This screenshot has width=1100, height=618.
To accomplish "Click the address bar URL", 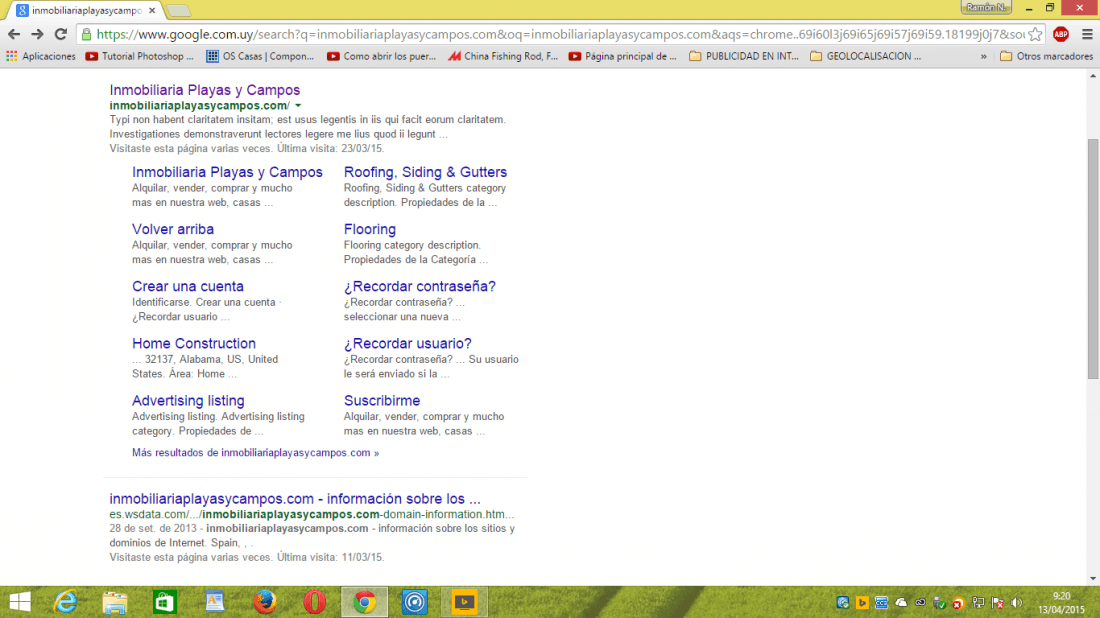I will pyautogui.click(x=560, y=34).
